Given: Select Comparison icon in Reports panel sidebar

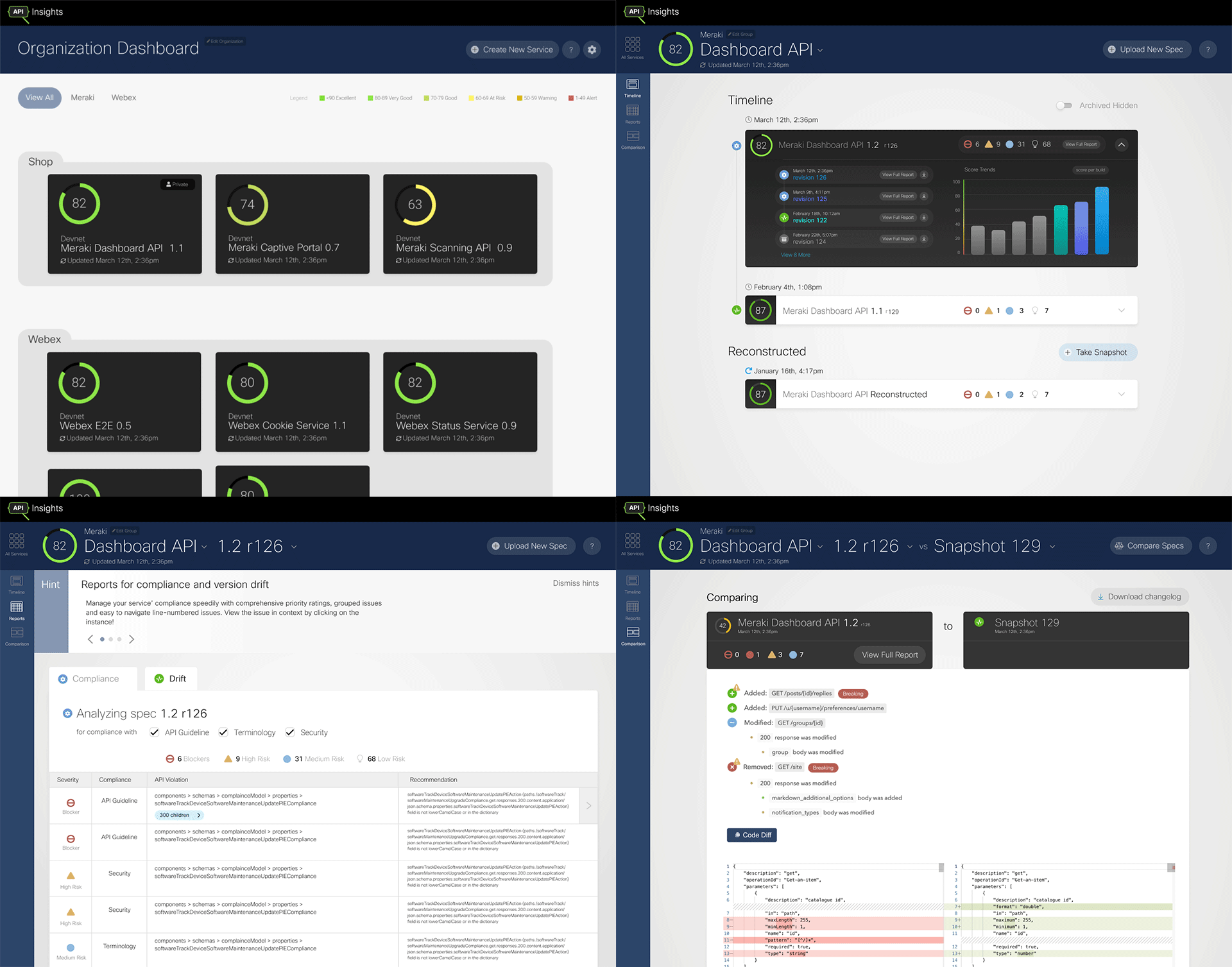Looking at the screenshot, I should pyautogui.click(x=17, y=636).
